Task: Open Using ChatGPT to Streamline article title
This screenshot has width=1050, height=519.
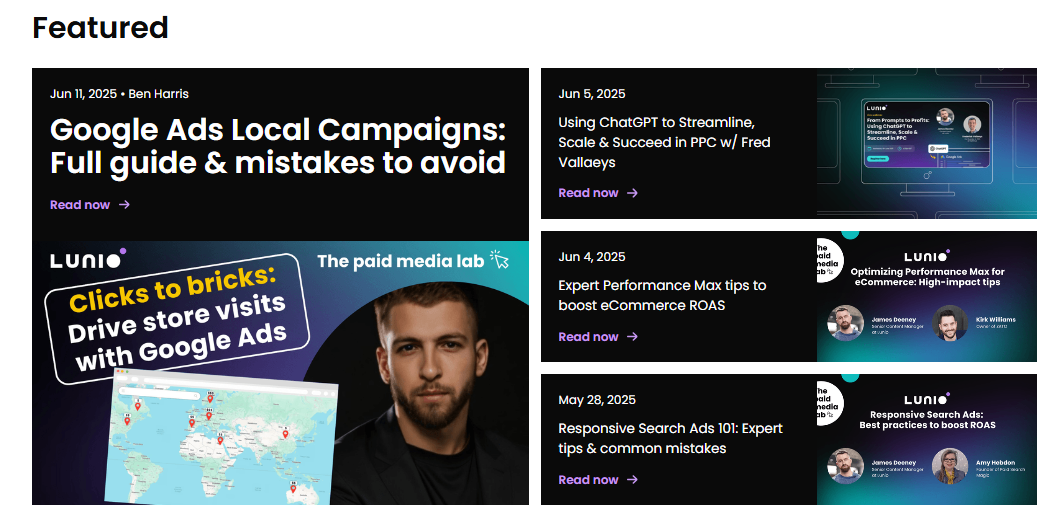Action: (x=664, y=142)
